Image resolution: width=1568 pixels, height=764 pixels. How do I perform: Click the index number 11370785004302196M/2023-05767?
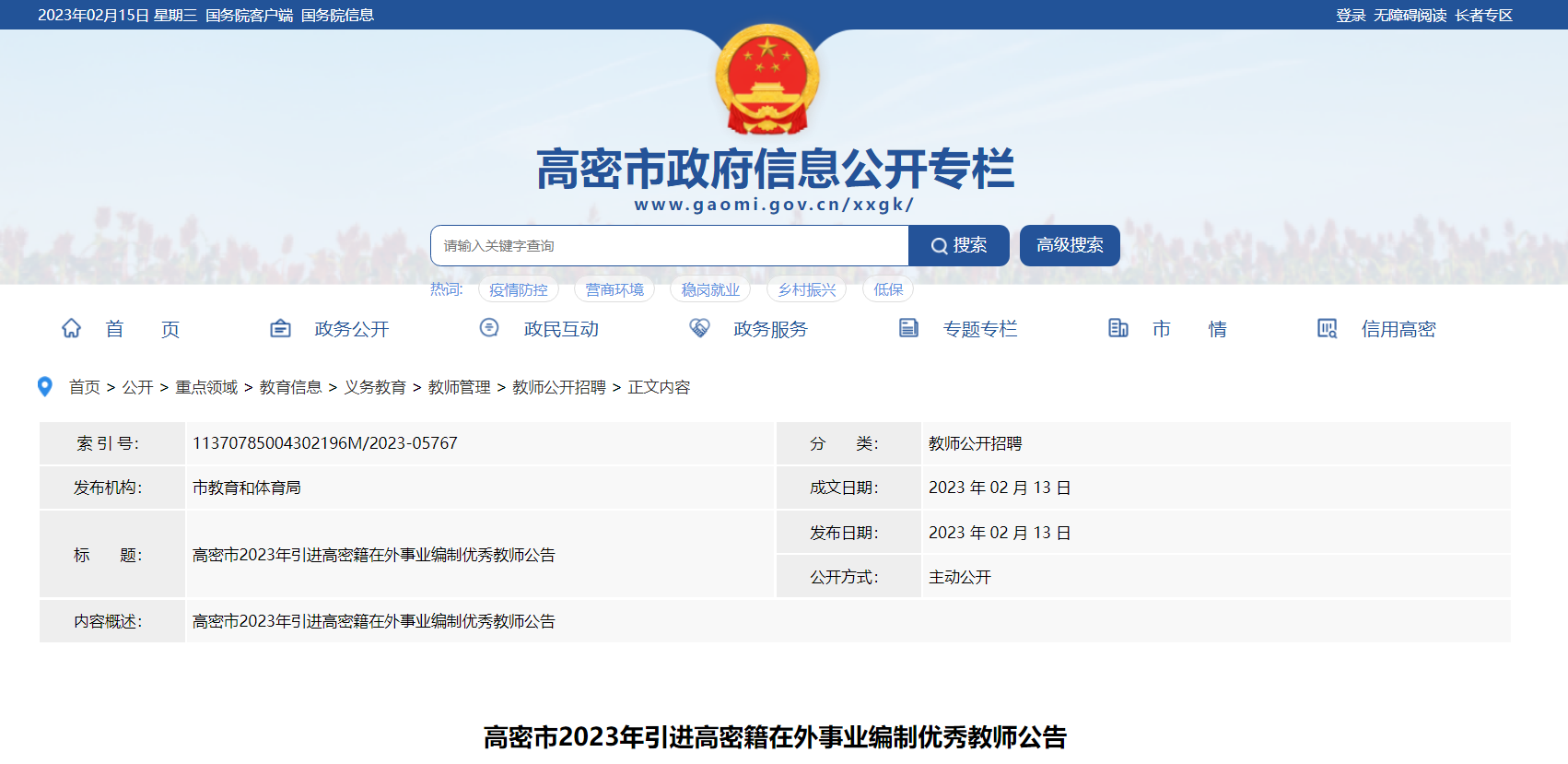pos(325,443)
